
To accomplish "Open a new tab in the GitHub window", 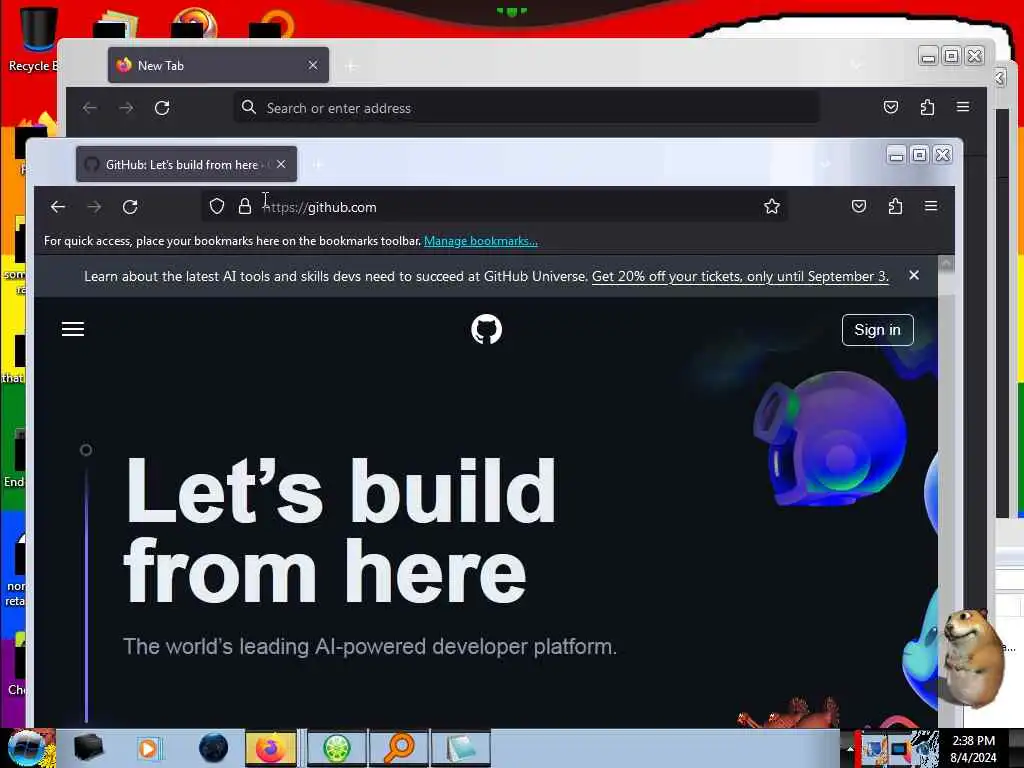I will (317, 165).
